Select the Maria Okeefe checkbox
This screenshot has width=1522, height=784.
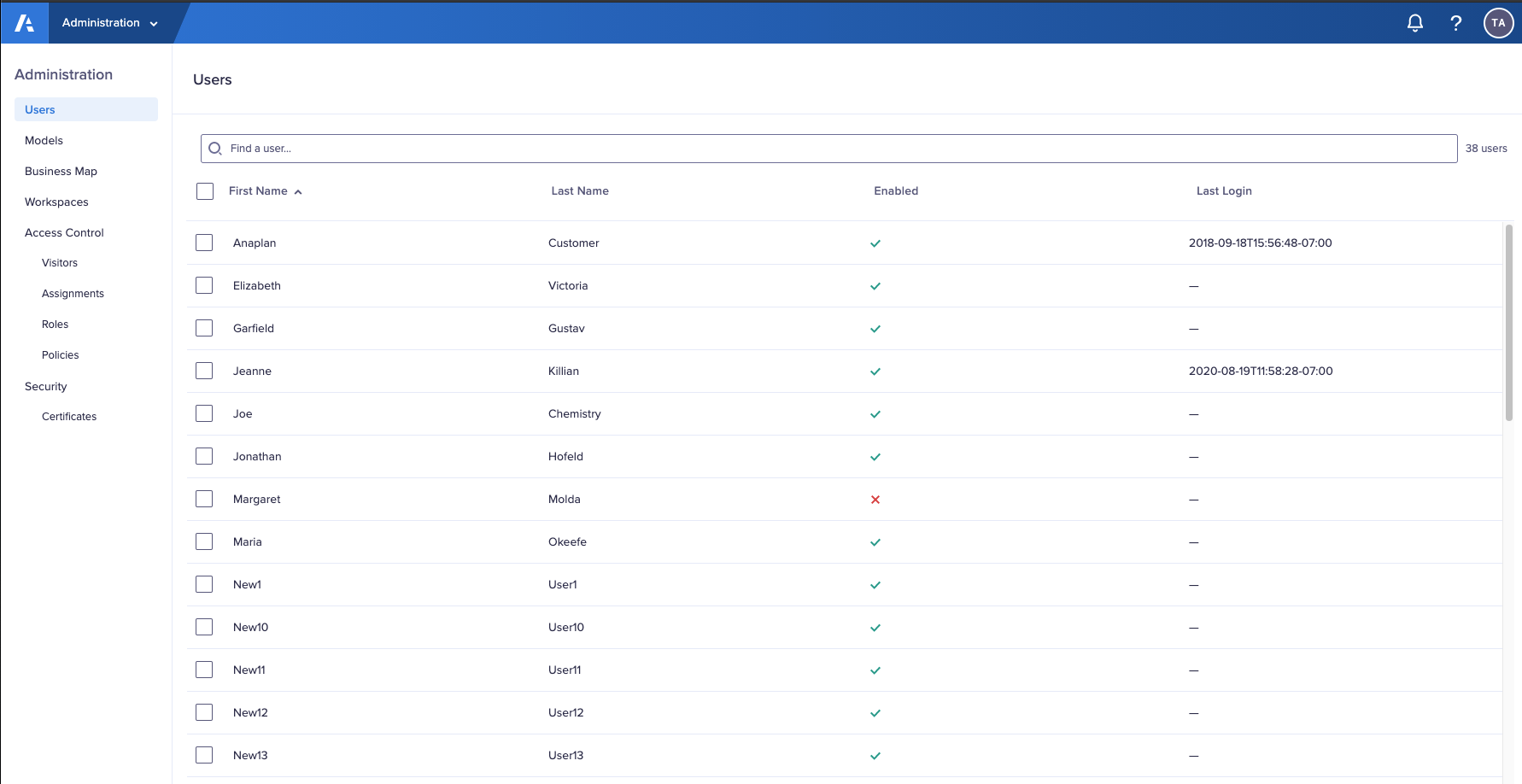coord(204,541)
